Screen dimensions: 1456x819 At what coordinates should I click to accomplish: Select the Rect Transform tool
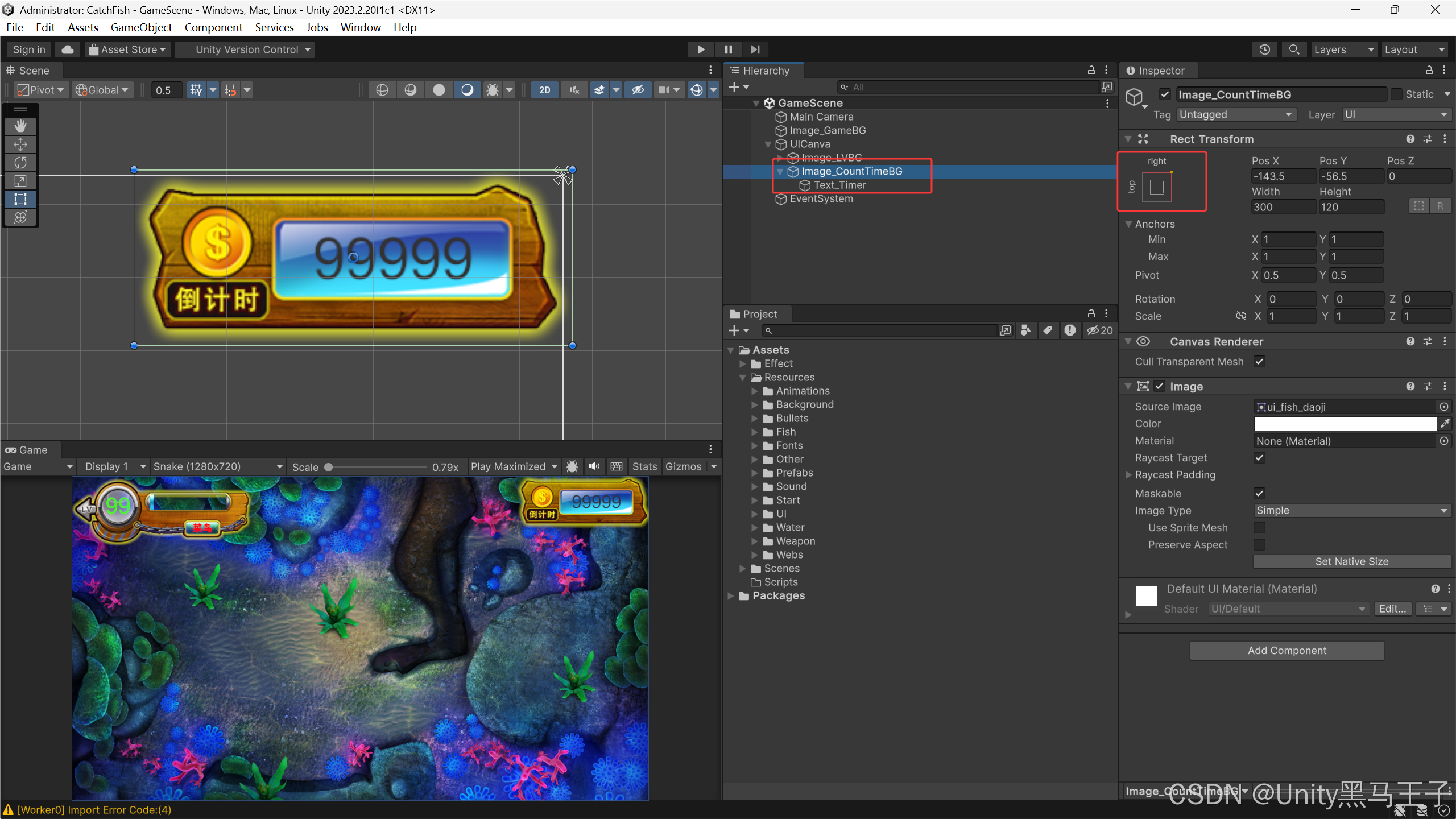tap(20, 199)
